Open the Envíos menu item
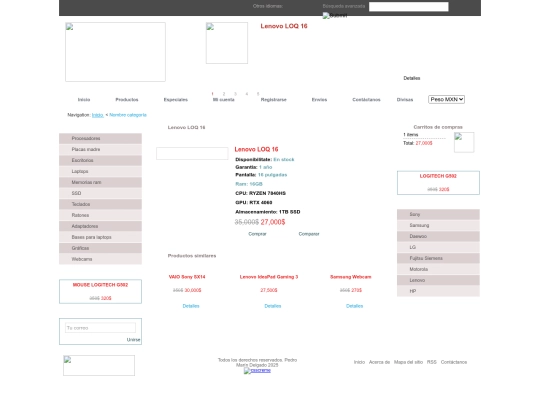Viewport: 540px width, 405px height. click(x=319, y=100)
